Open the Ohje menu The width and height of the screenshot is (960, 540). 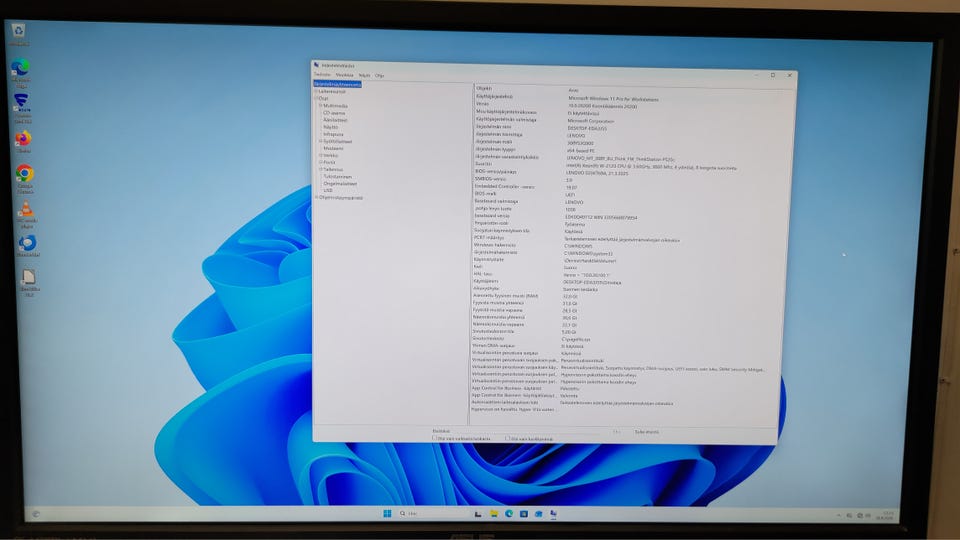(x=380, y=75)
